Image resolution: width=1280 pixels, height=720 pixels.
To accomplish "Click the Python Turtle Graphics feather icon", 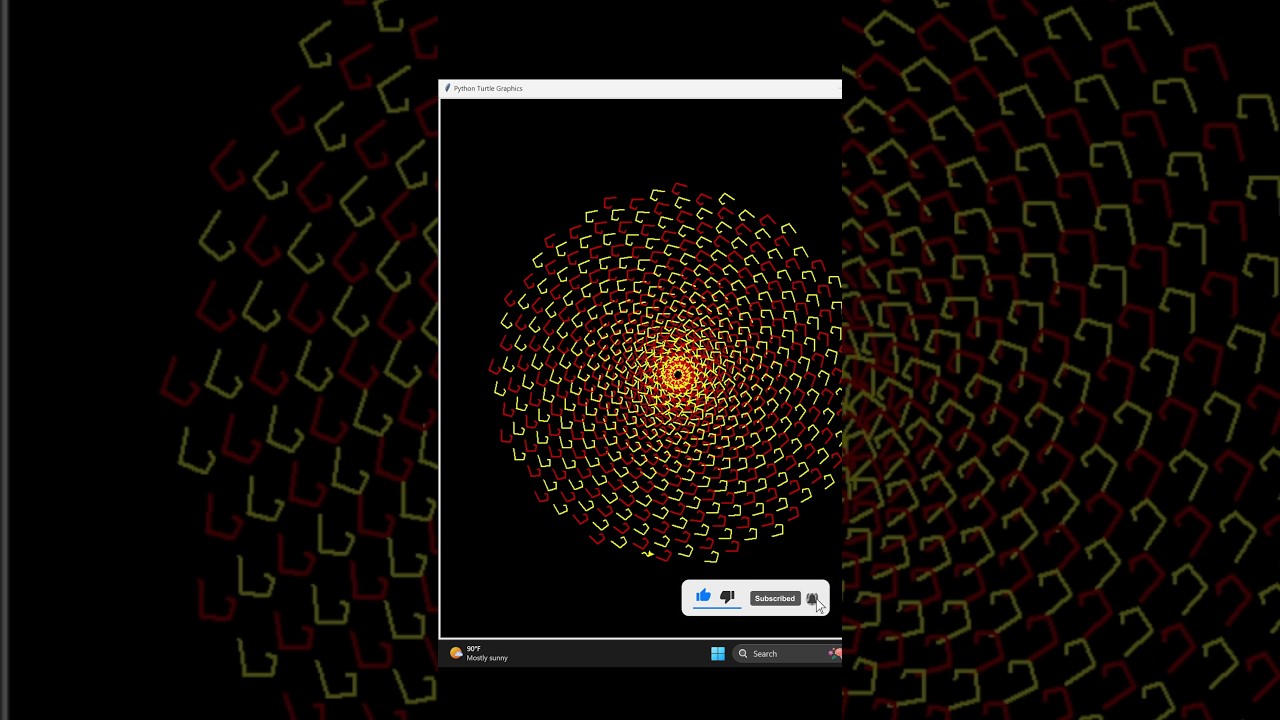I will coord(447,88).
